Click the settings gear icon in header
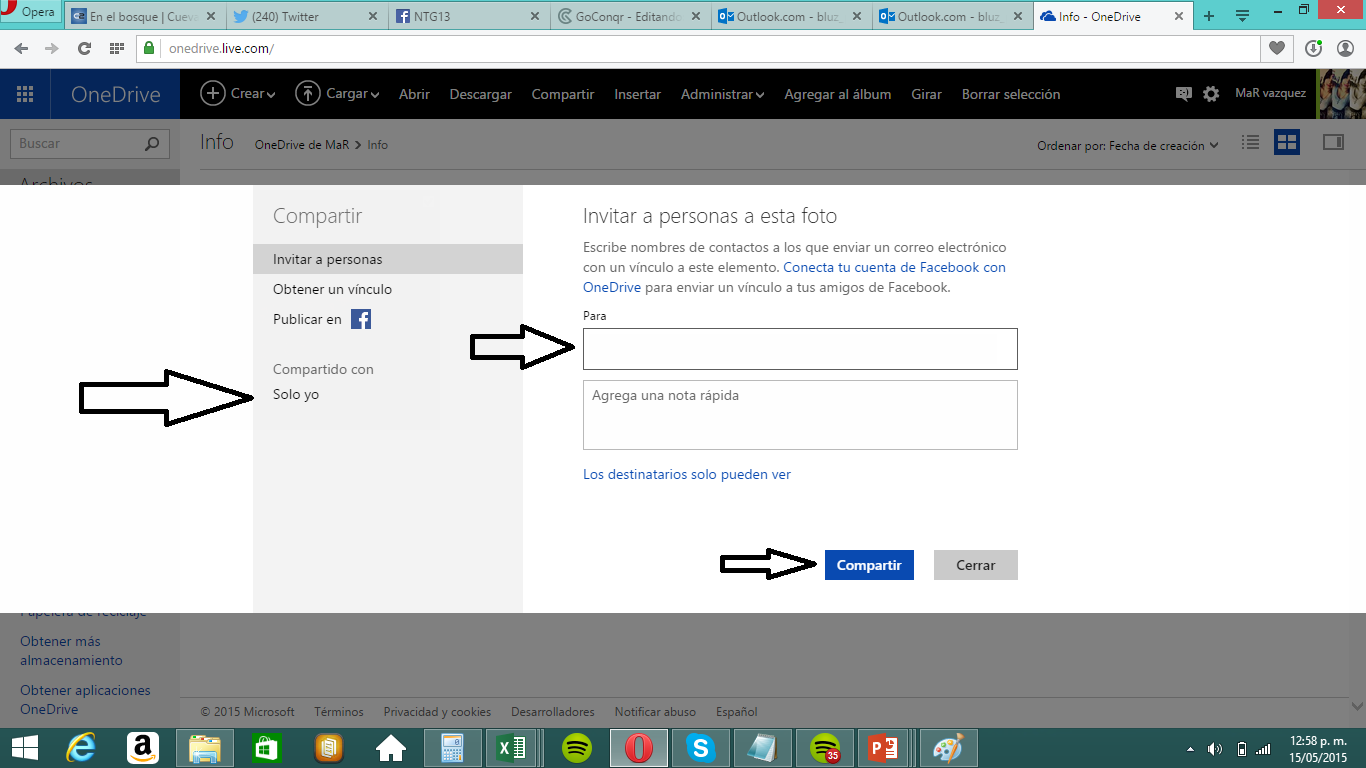 coord(1211,94)
